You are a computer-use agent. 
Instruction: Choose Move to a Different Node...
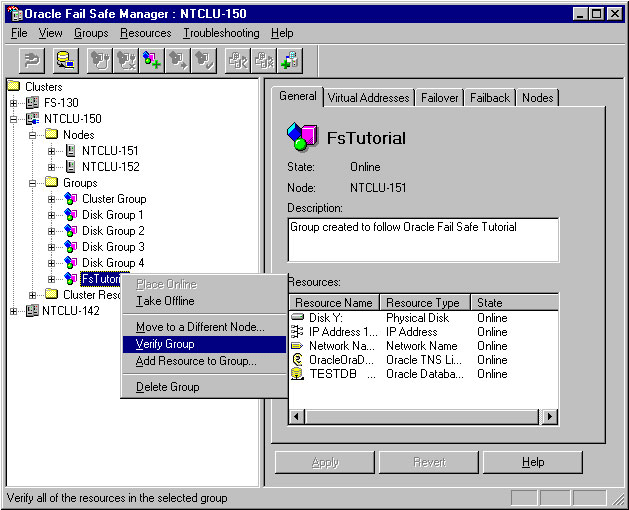click(x=204, y=327)
